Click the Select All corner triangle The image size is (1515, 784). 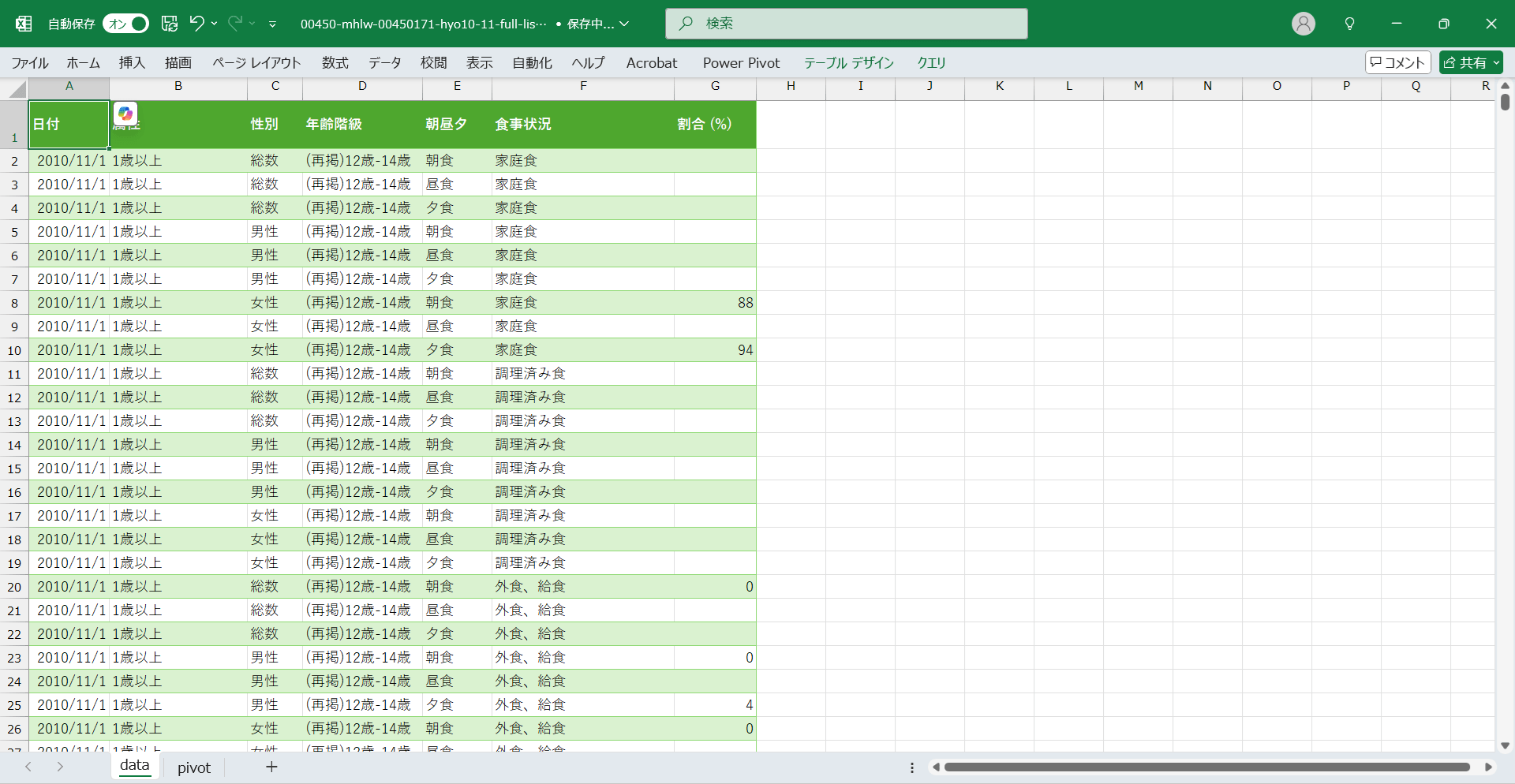(17, 90)
